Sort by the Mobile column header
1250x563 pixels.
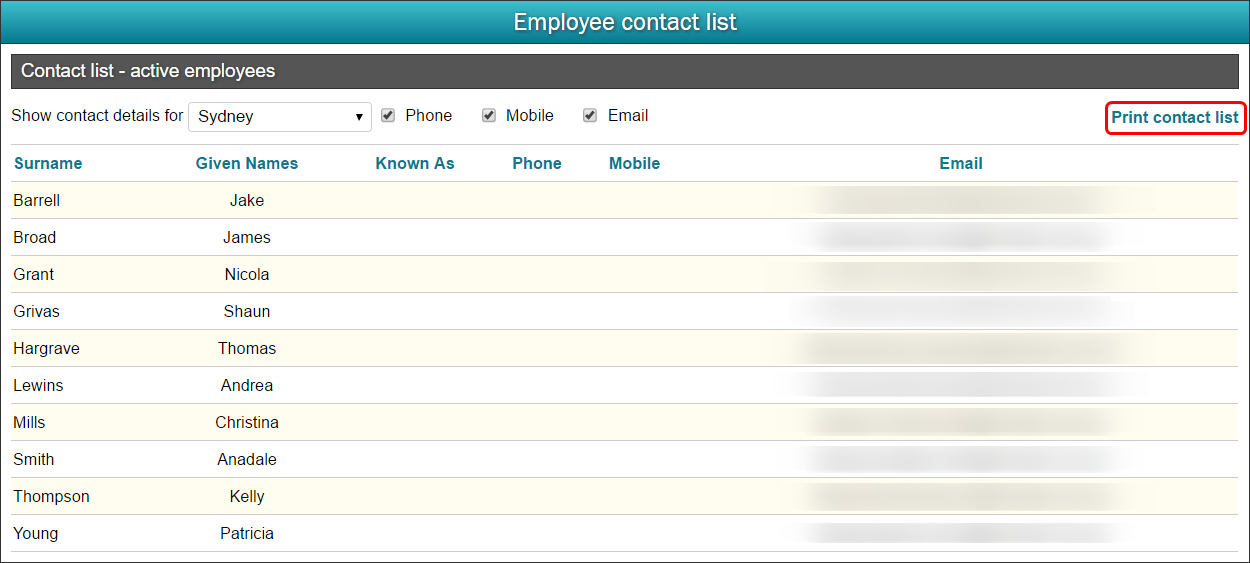635,164
